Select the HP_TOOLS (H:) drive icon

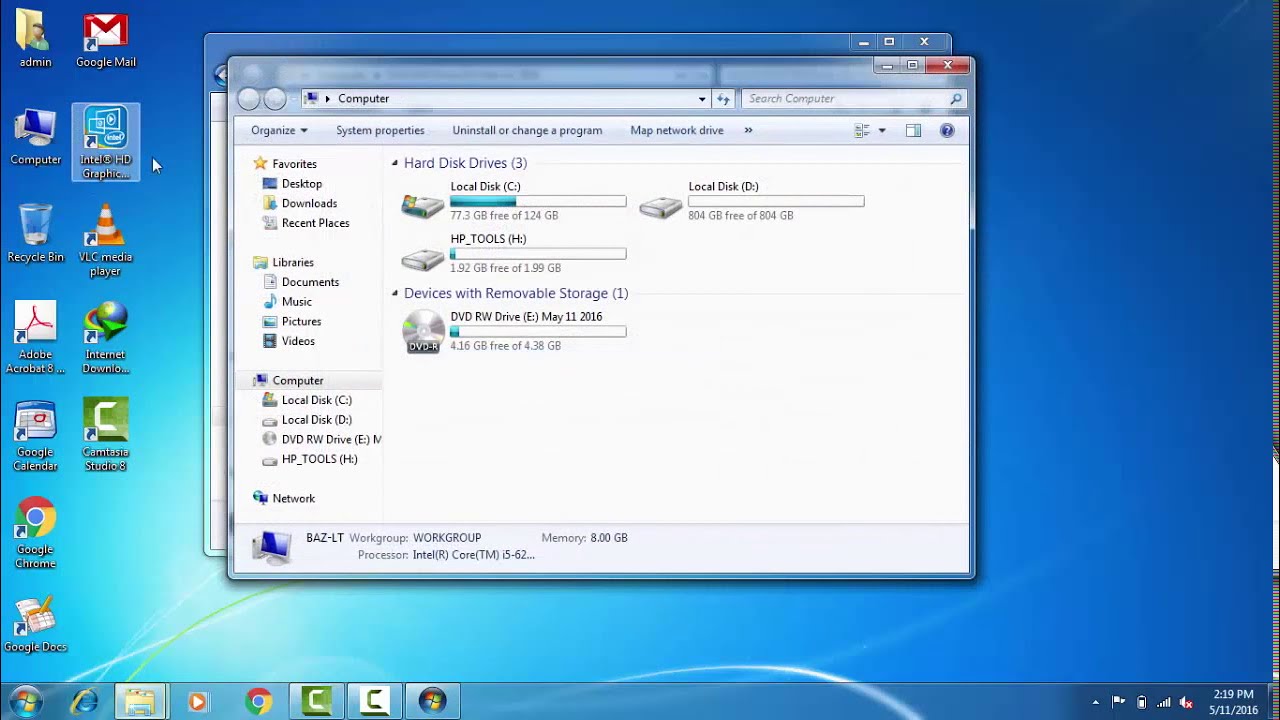click(423, 259)
